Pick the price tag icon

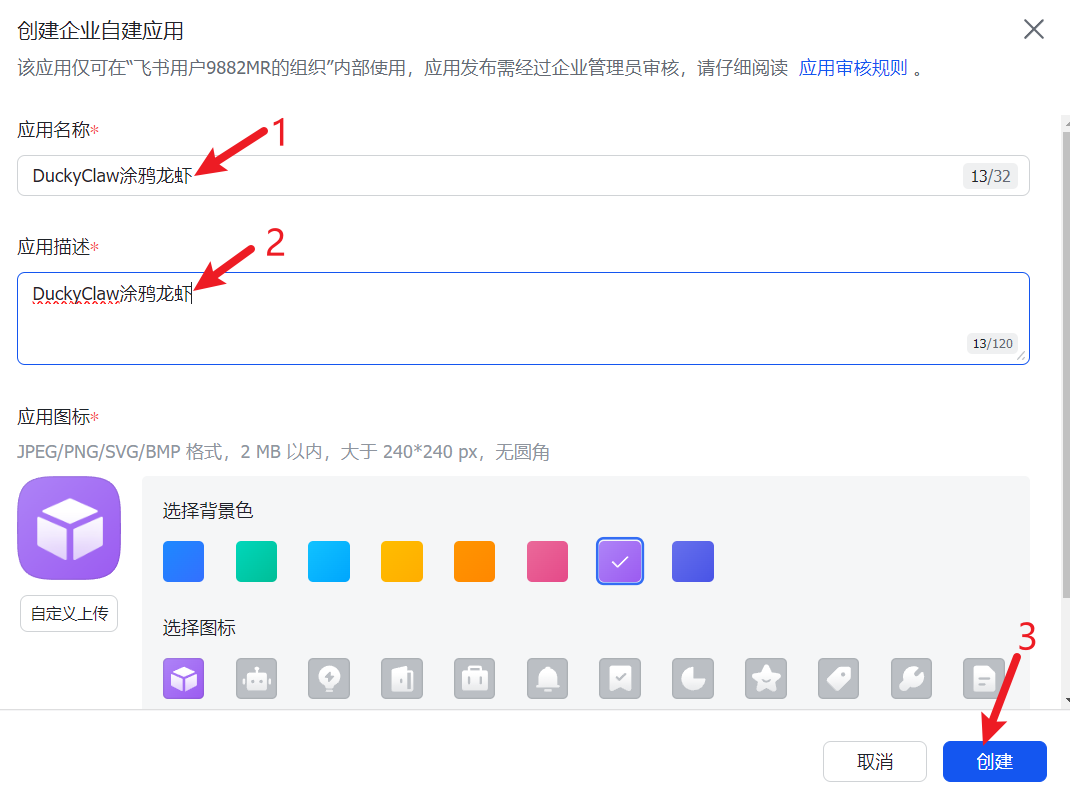[x=839, y=678]
